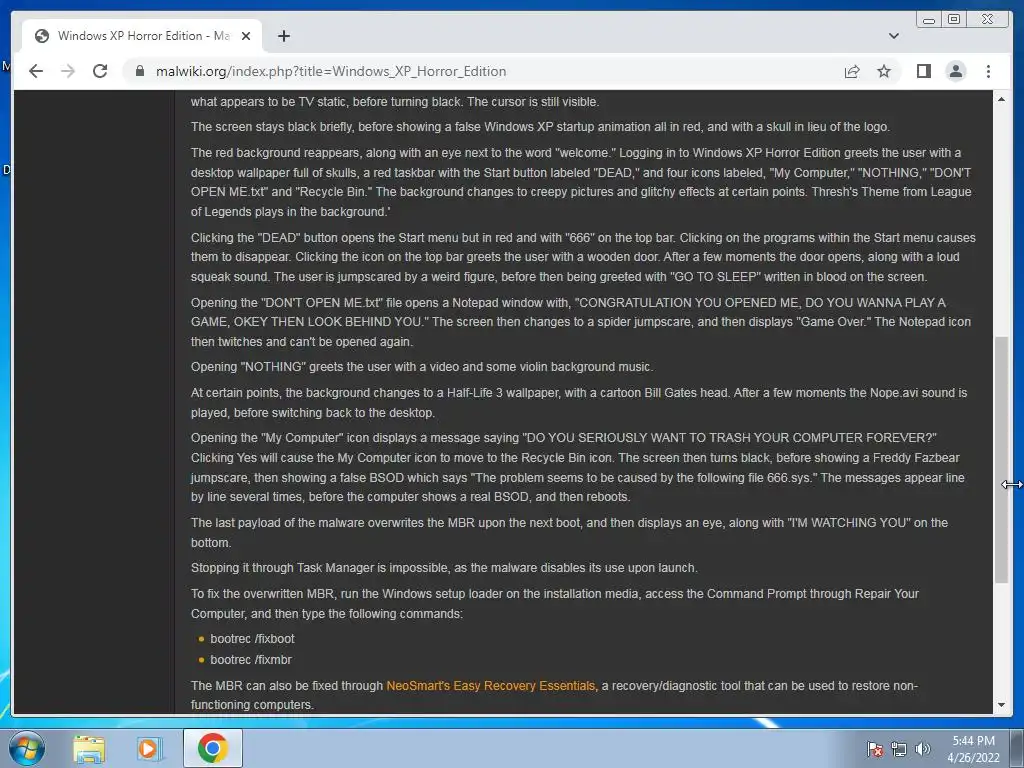Open the Chrome profile menu
Viewport: 1024px width, 768px height.
coord(955,71)
